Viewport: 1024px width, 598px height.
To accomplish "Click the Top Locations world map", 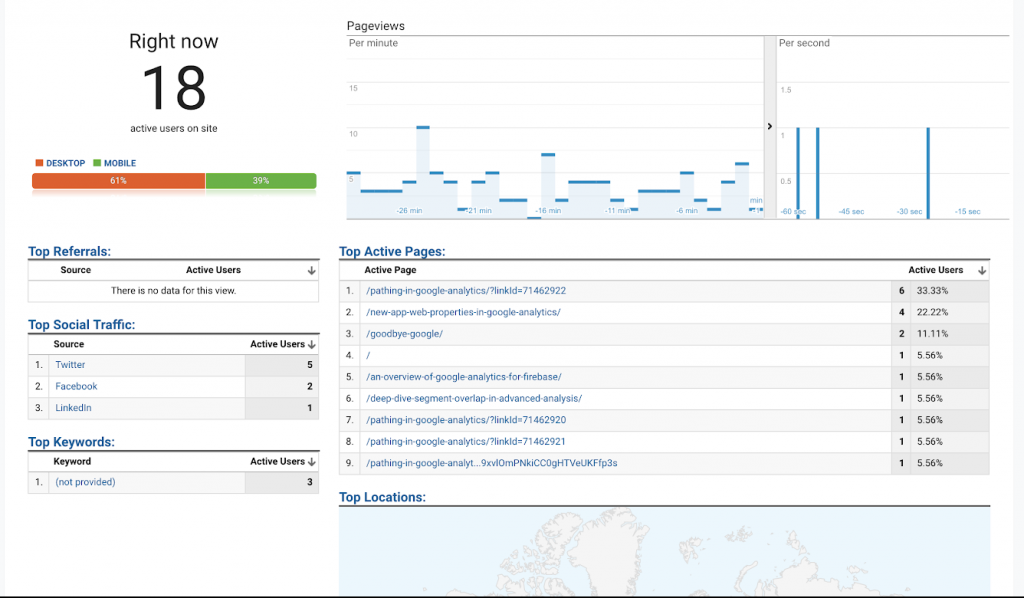I will tap(664, 552).
